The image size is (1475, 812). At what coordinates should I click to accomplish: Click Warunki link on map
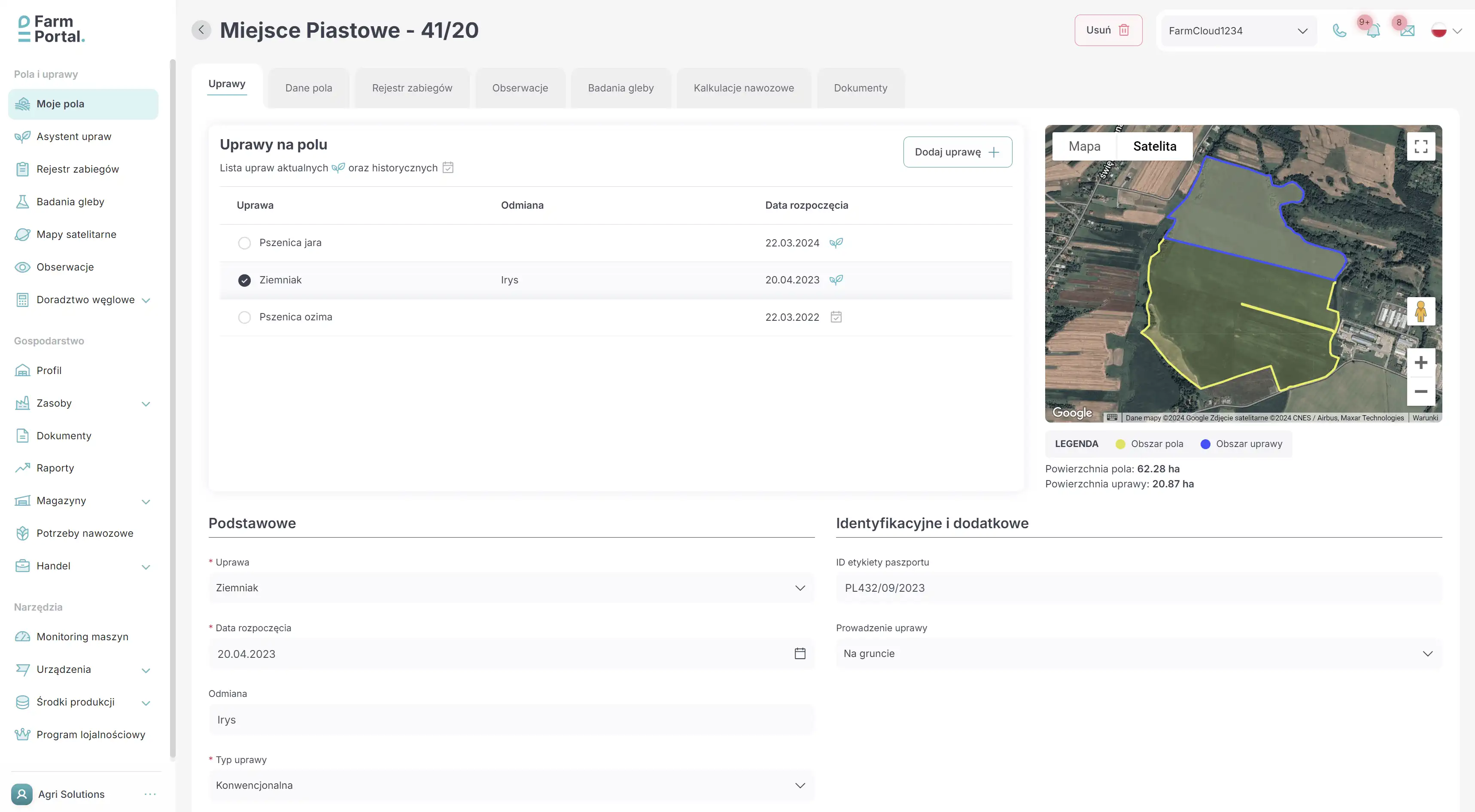[x=1425, y=417]
